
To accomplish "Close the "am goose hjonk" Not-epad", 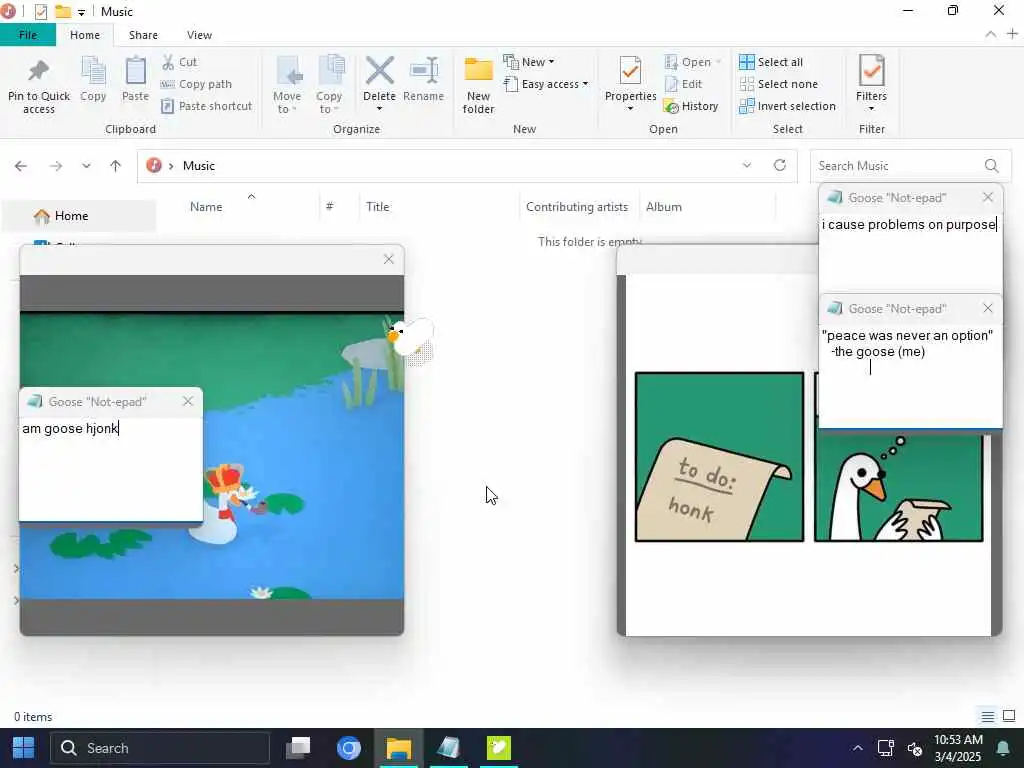I will click(188, 401).
